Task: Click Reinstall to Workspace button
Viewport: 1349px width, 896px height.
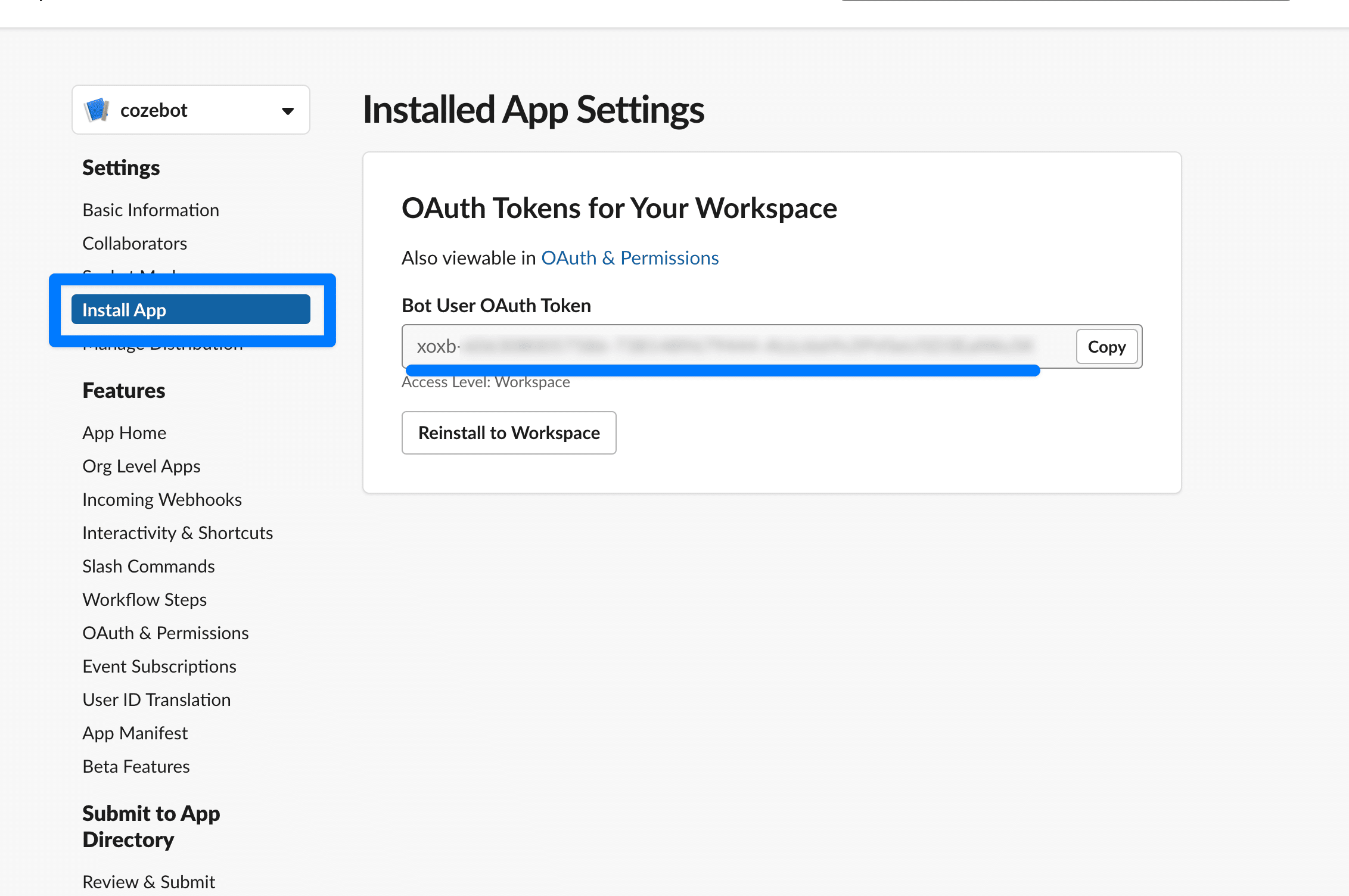Action: point(508,433)
